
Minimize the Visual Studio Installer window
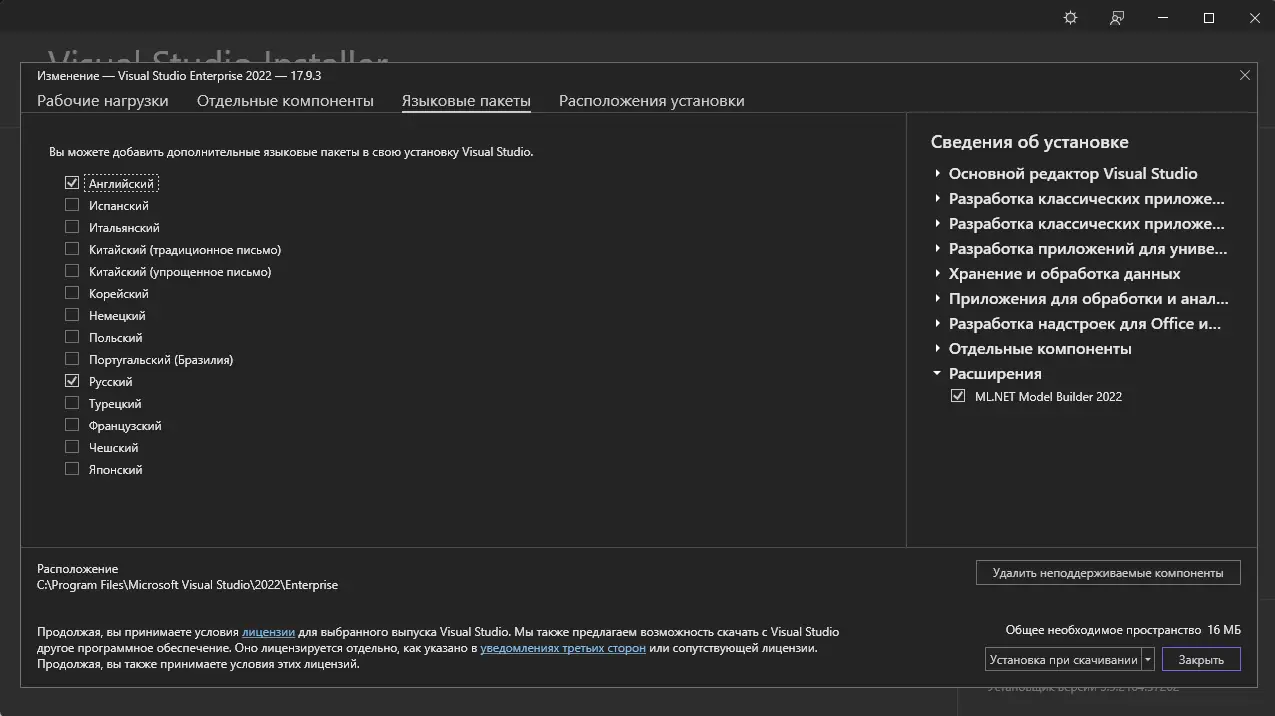(1164, 18)
